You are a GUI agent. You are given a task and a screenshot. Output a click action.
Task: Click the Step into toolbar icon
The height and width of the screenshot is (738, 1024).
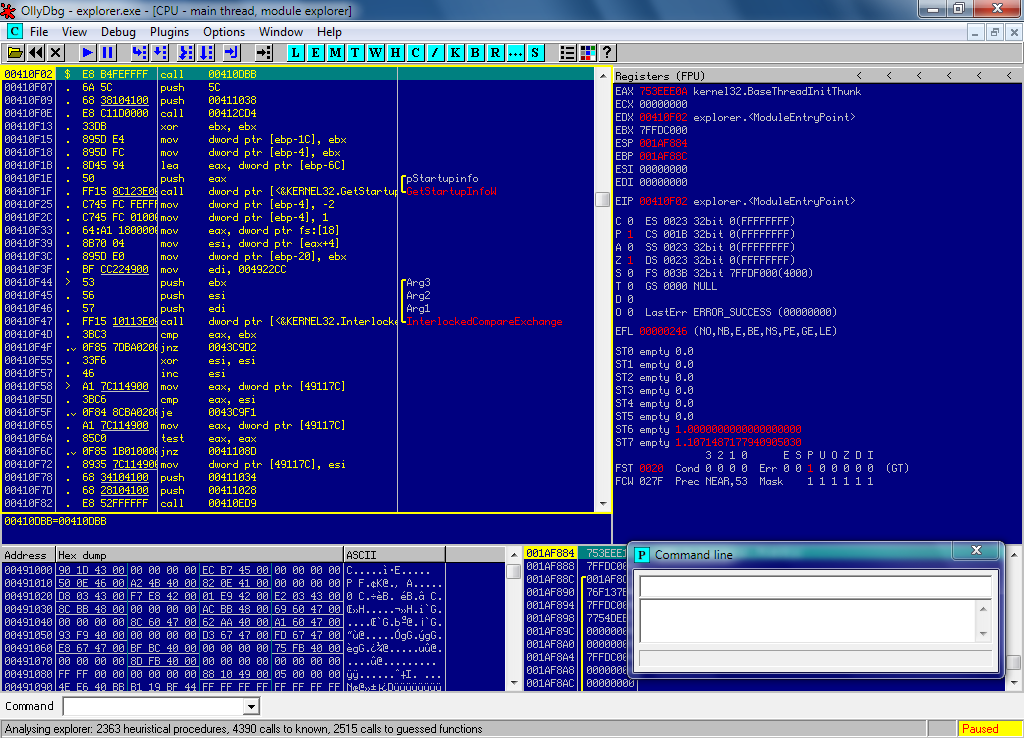(140, 53)
